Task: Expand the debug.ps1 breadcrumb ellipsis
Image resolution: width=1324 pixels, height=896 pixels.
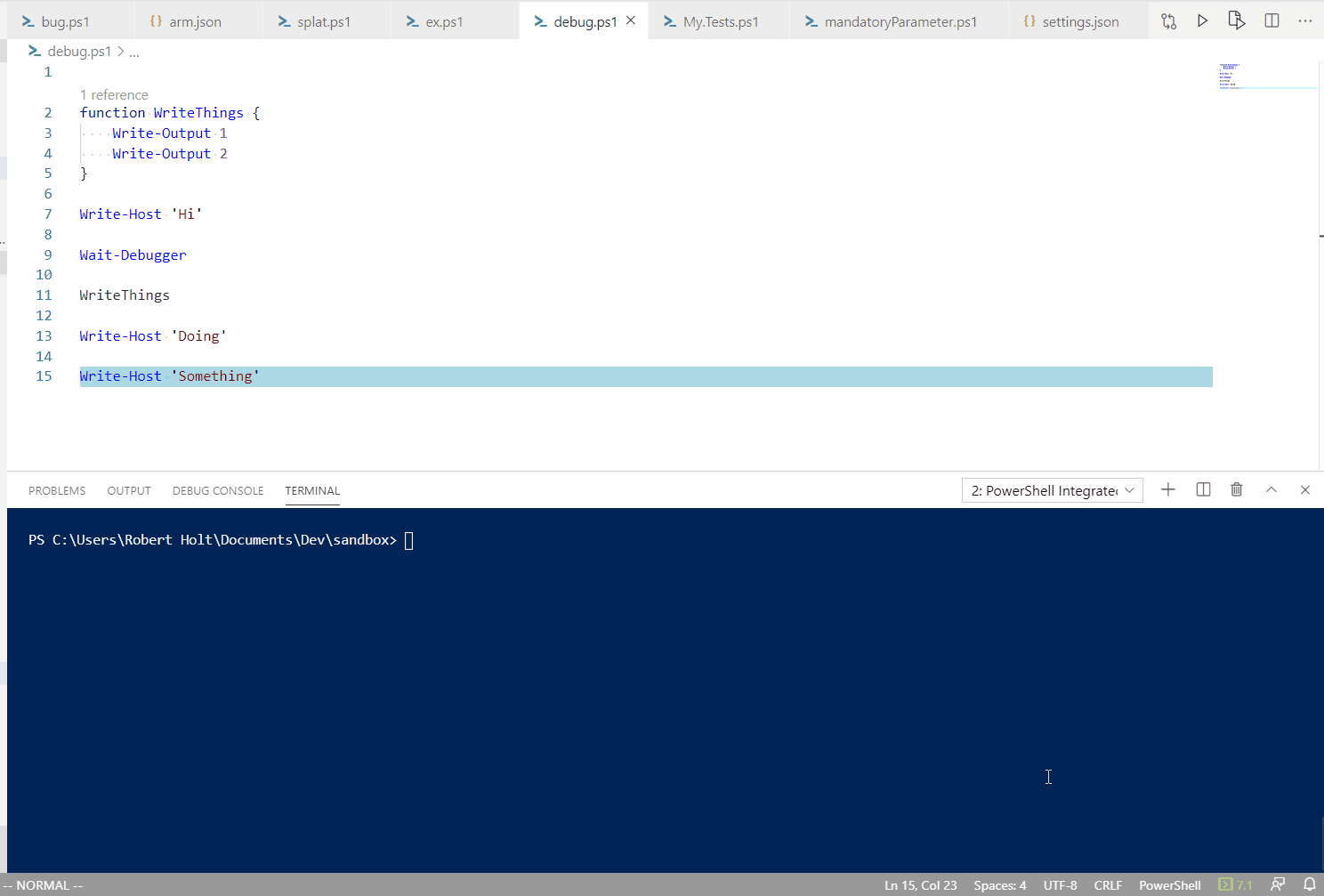Action: coord(133,51)
